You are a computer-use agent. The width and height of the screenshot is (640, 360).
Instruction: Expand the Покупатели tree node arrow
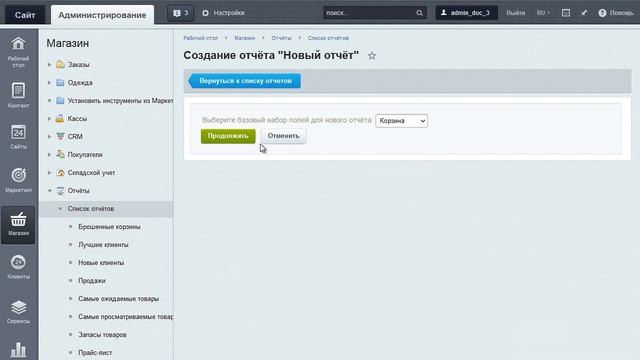(x=49, y=154)
